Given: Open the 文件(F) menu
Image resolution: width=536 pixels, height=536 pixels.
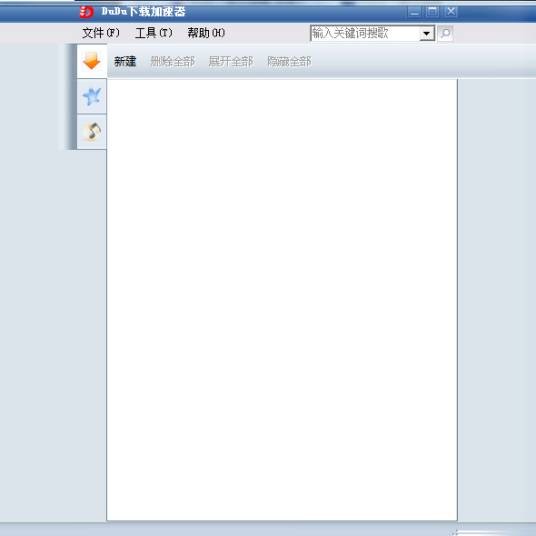Looking at the screenshot, I should pyautogui.click(x=101, y=33).
